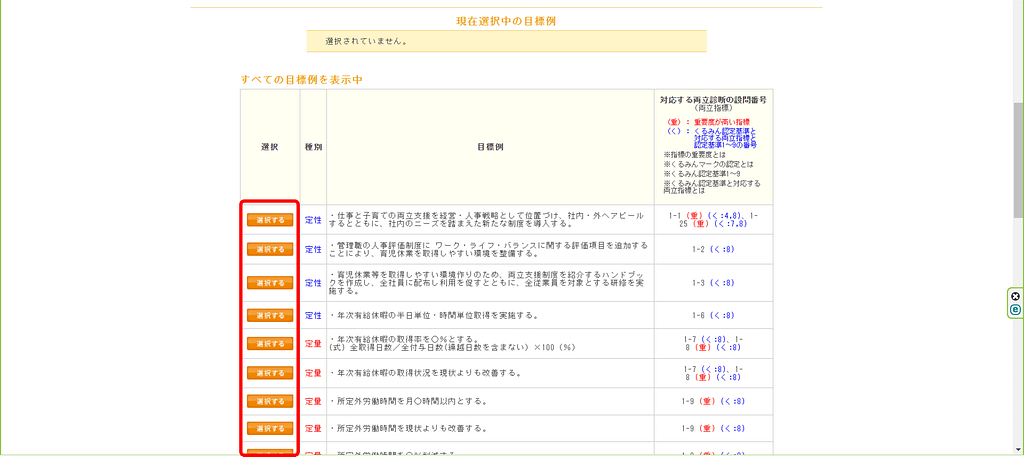
Task: Click the 選択されていません status box
Action: click(x=506, y=41)
